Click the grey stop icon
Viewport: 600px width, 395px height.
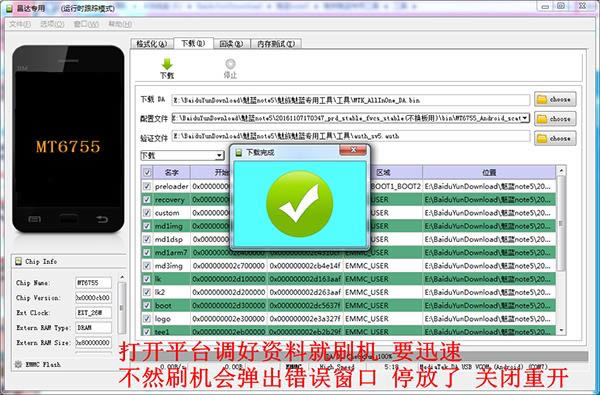pyautogui.click(x=230, y=64)
